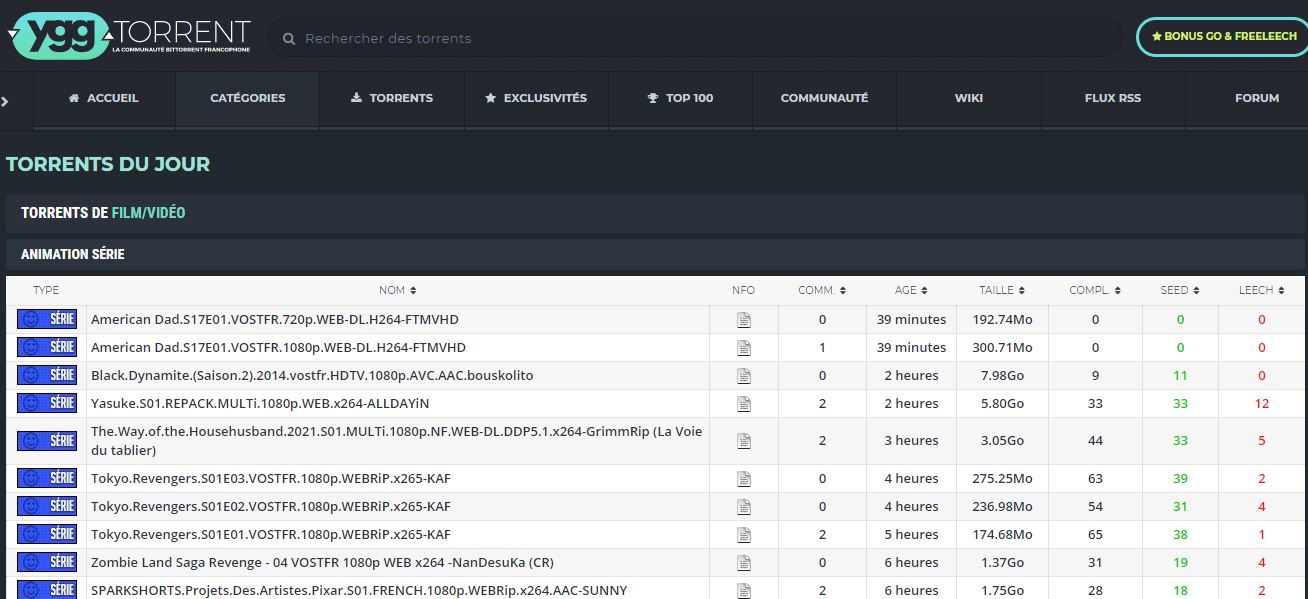
Task: Select age '3 heures' of Househusband torrent
Action: pyautogui.click(x=911, y=441)
